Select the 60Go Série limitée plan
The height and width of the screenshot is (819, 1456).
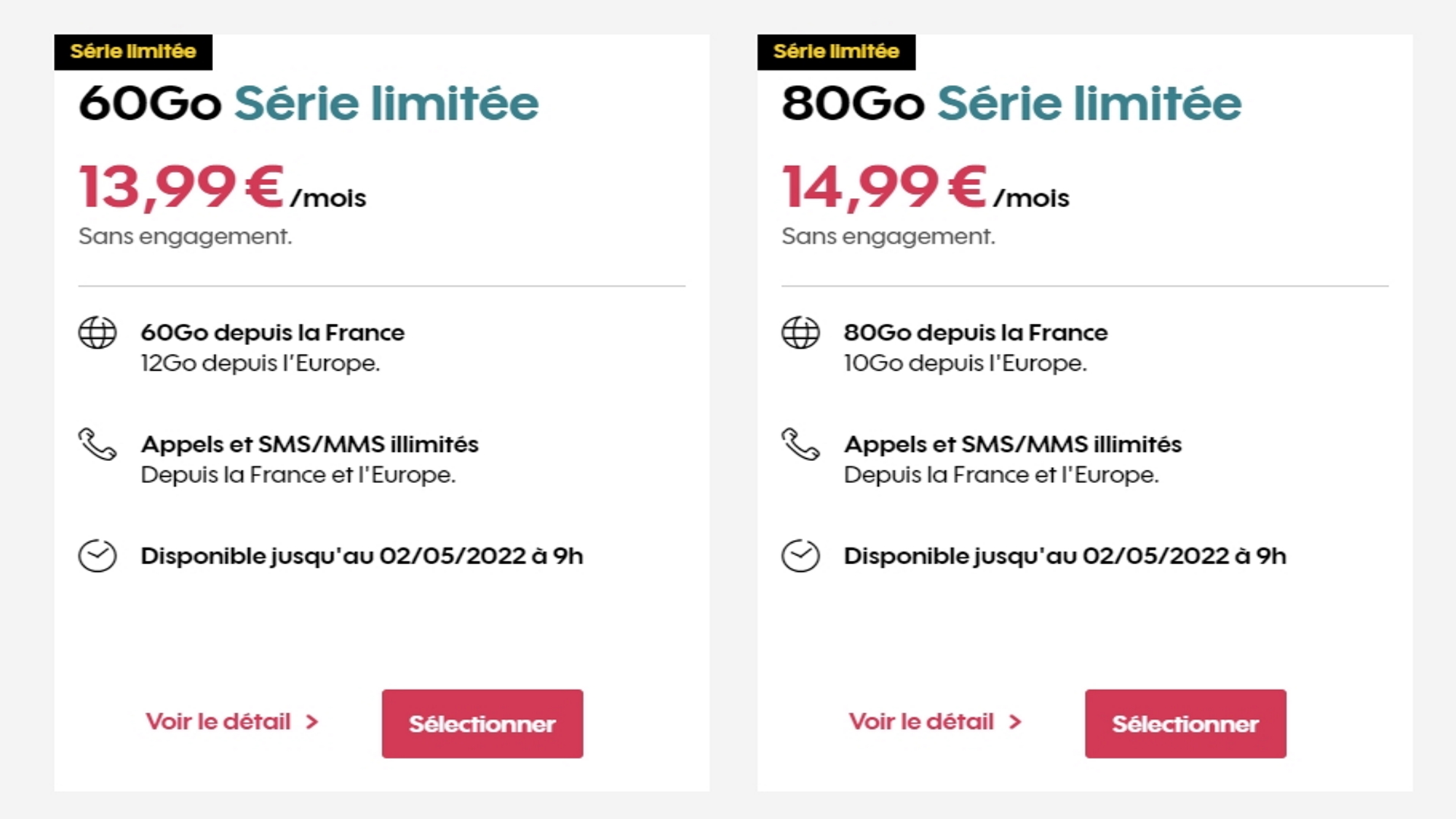tap(482, 723)
